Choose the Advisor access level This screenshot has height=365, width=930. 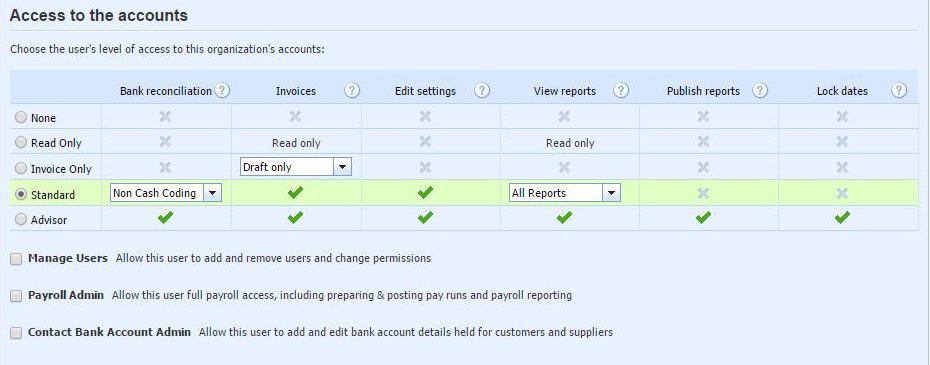21,220
